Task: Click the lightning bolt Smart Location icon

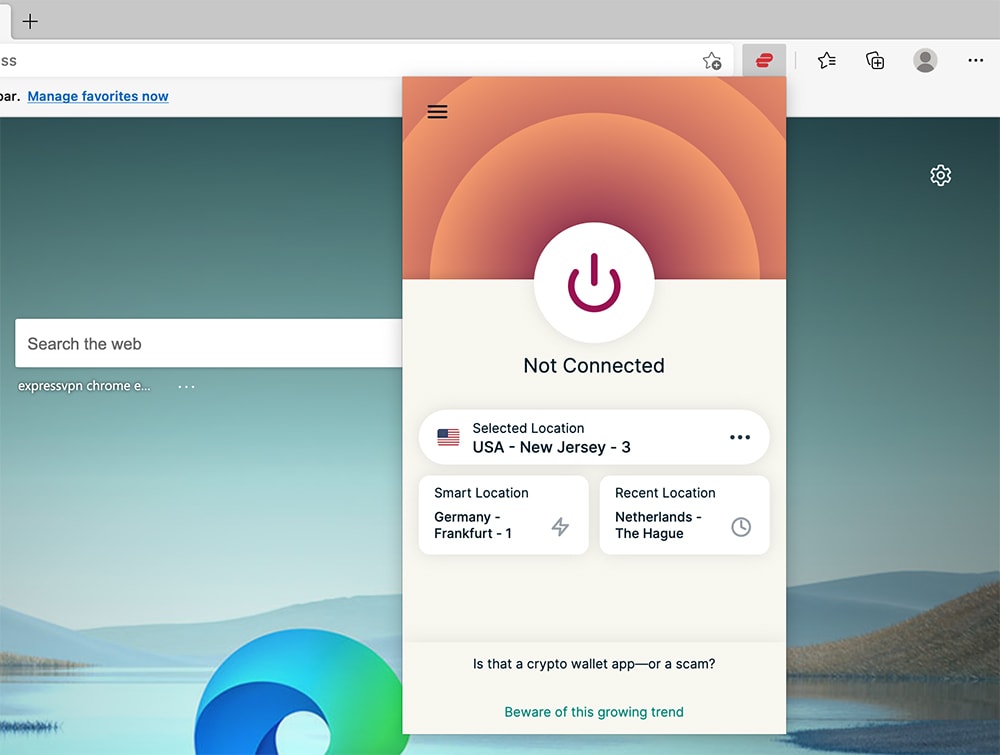Action: (560, 527)
